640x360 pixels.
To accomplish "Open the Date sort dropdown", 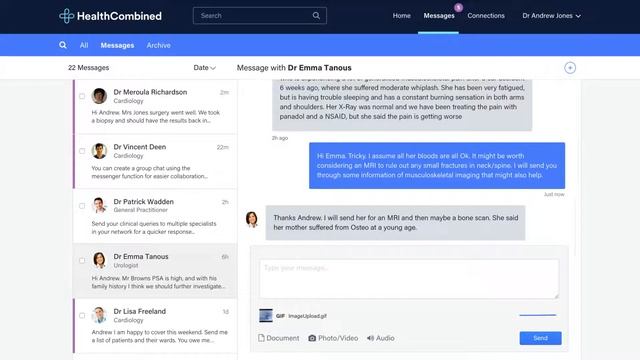I will [204, 68].
